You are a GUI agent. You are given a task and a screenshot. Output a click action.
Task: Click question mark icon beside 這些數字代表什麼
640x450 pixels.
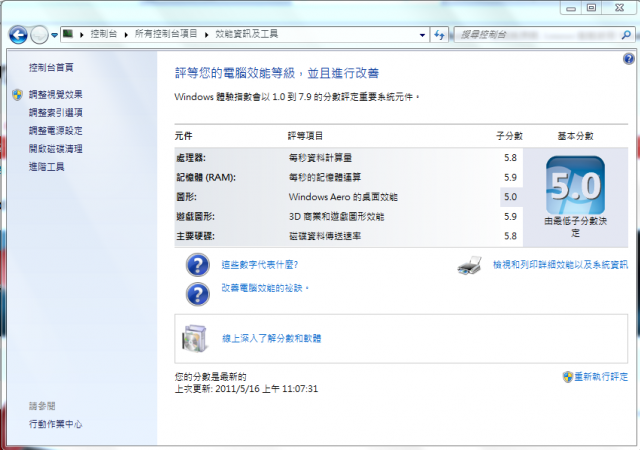(x=198, y=265)
